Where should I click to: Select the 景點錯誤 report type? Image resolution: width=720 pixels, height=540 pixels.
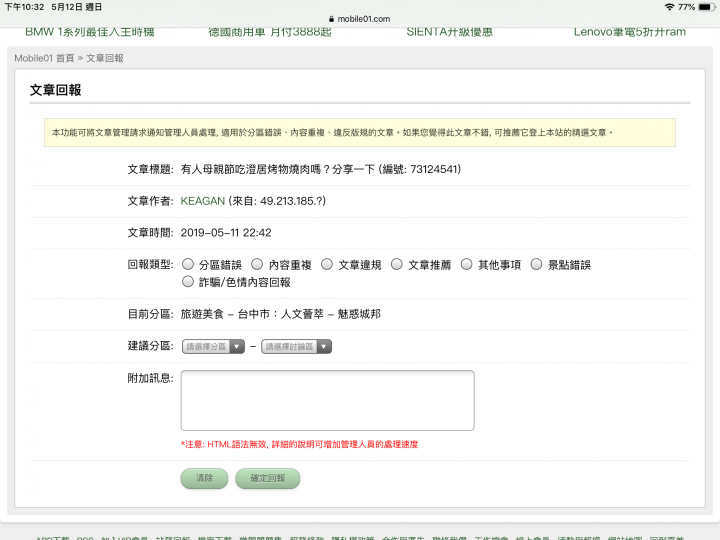(536, 264)
